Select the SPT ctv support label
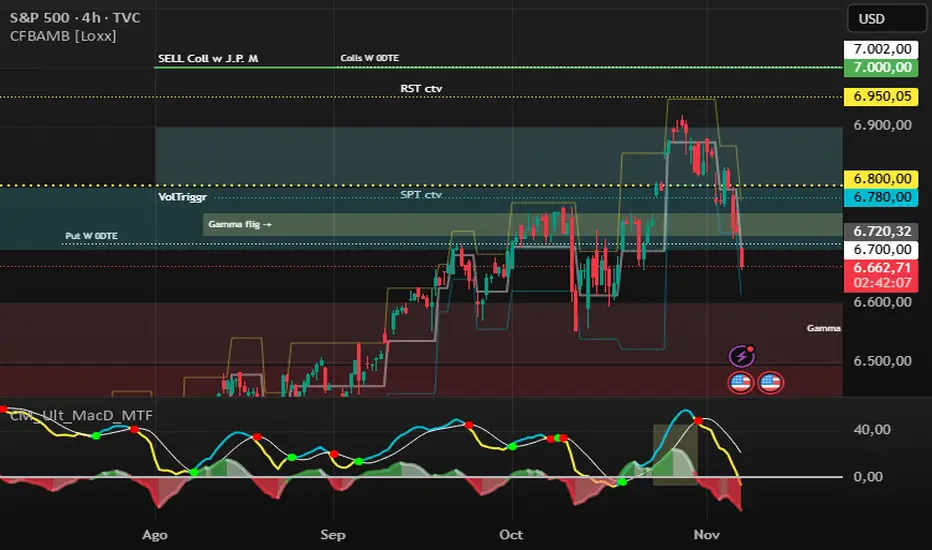 (x=421, y=194)
